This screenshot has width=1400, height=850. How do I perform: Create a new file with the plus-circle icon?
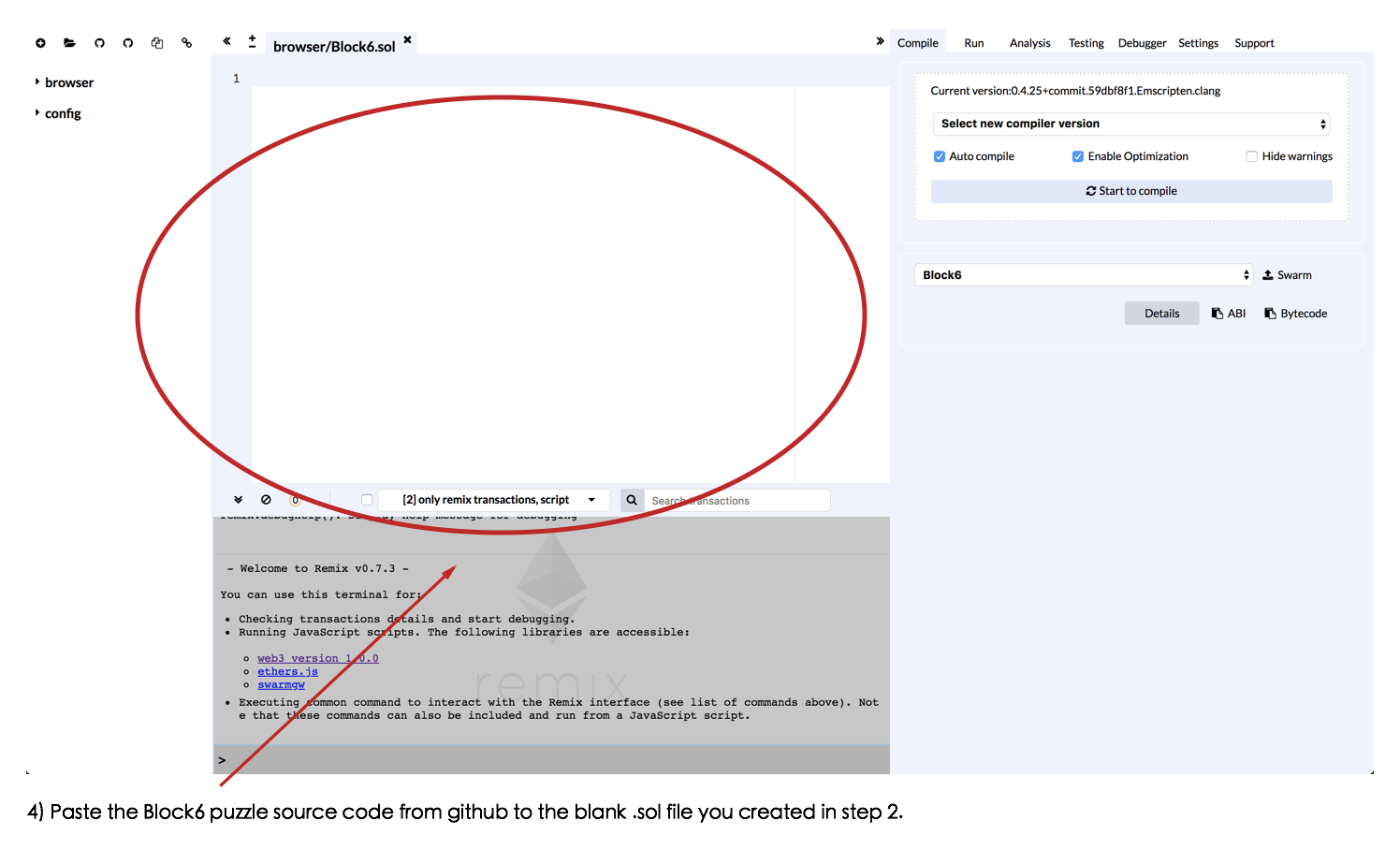click(x=40, y=43)
